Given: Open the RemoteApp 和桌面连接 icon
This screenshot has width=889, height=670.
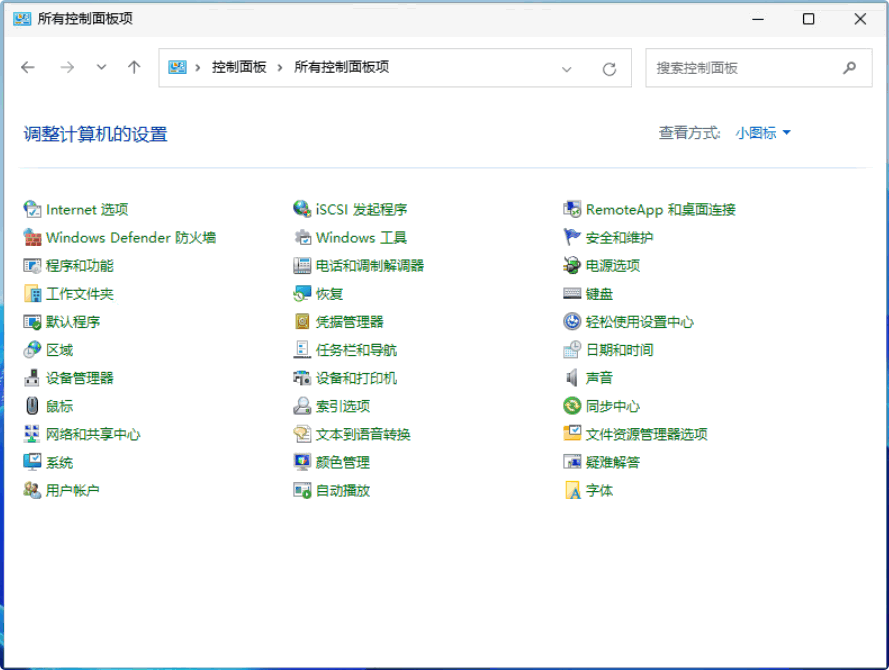Looking at the screenshot, I should (x=572, y=209).
